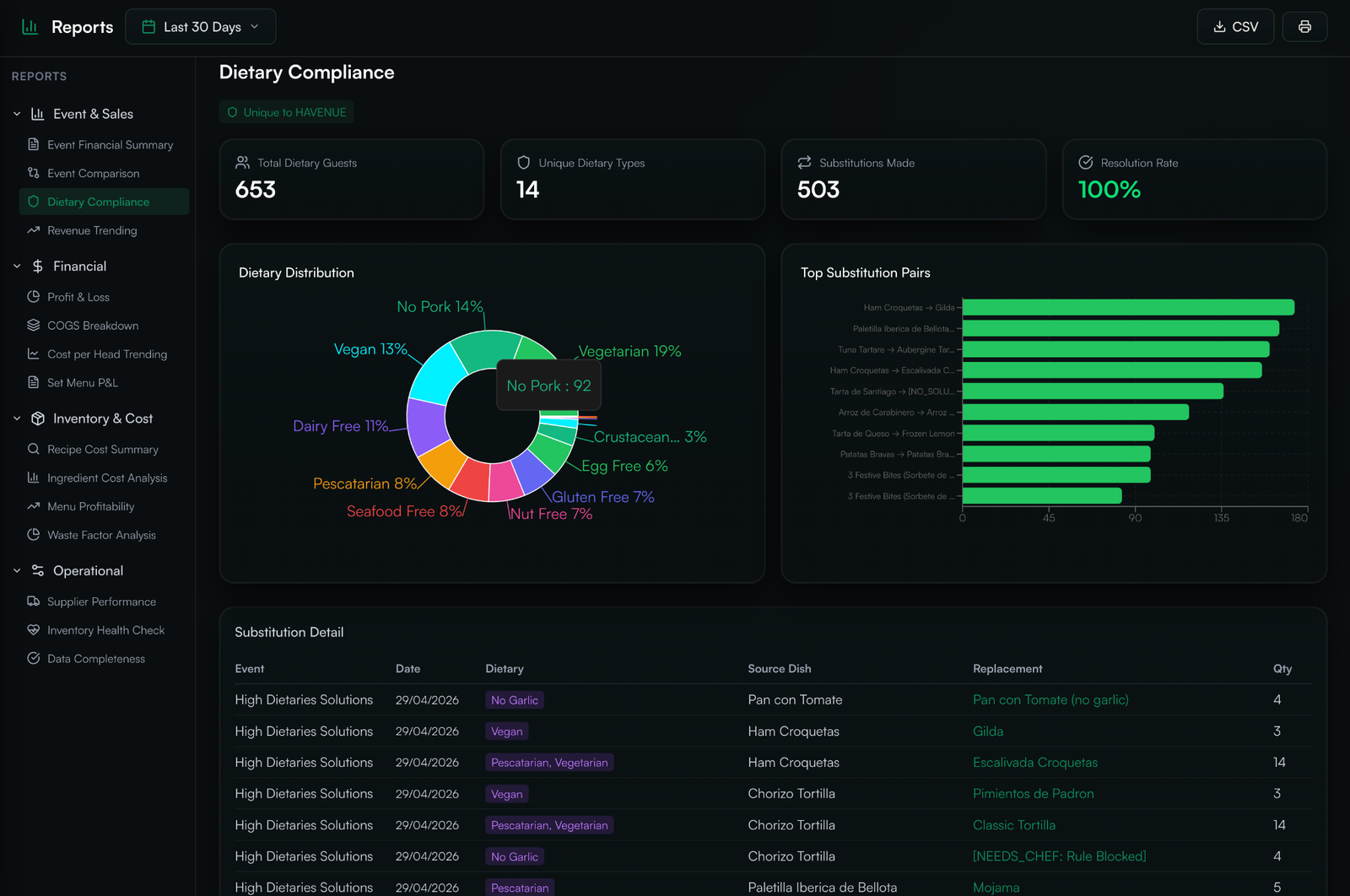Click the Menu Profitability trend icon
The image size is (1350, 896).
(34, 507)
